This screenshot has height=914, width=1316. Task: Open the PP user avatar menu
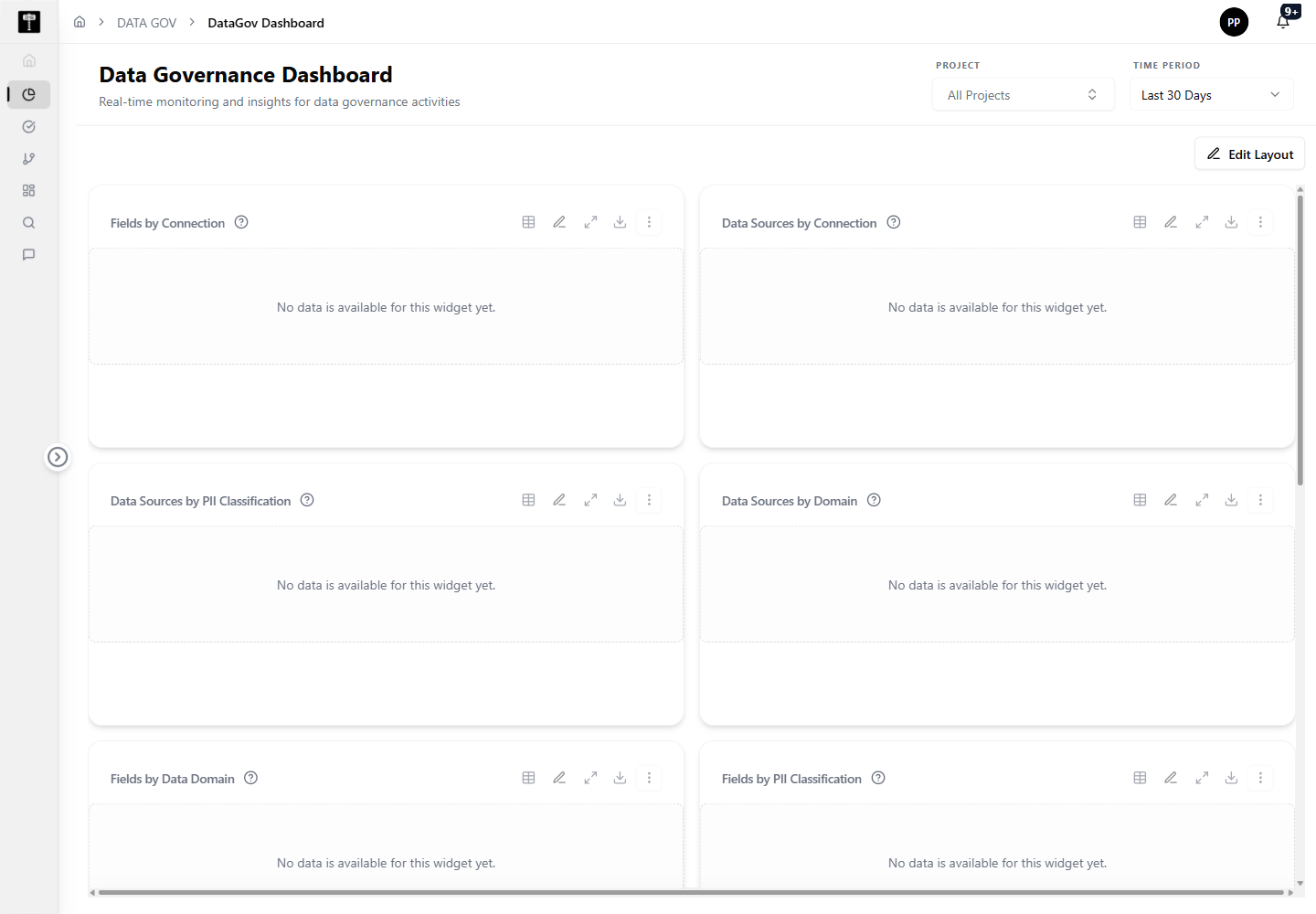(1234, 22)
